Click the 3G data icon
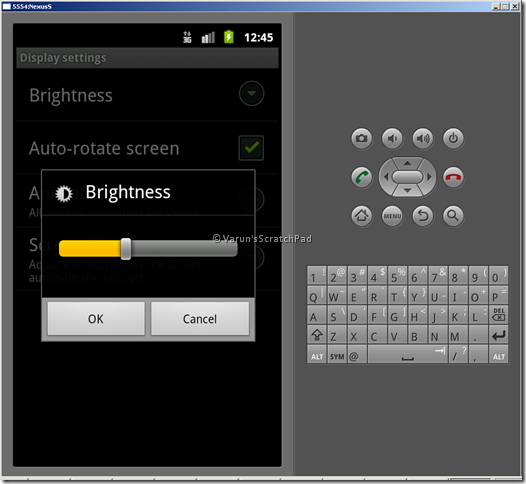The width and height of the screenshot is (526, 484). coord(187,37)
